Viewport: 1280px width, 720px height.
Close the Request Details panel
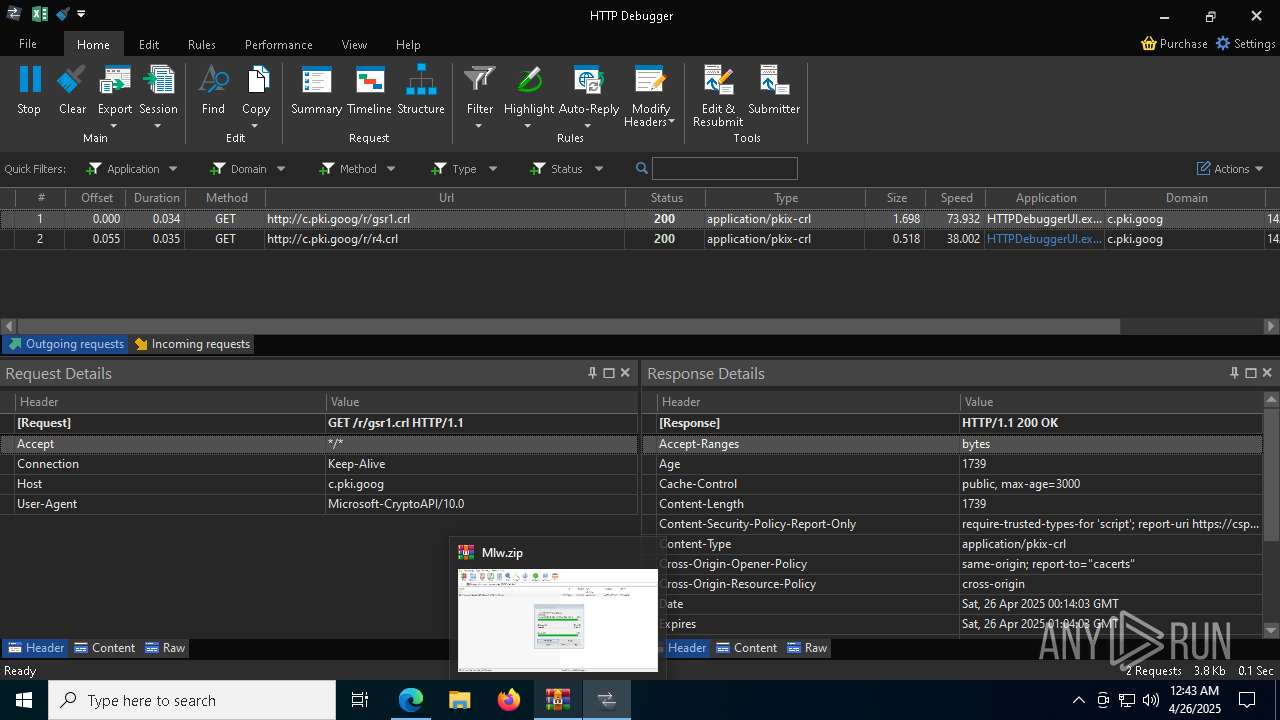pyautogui.click(x=625, y=373)
